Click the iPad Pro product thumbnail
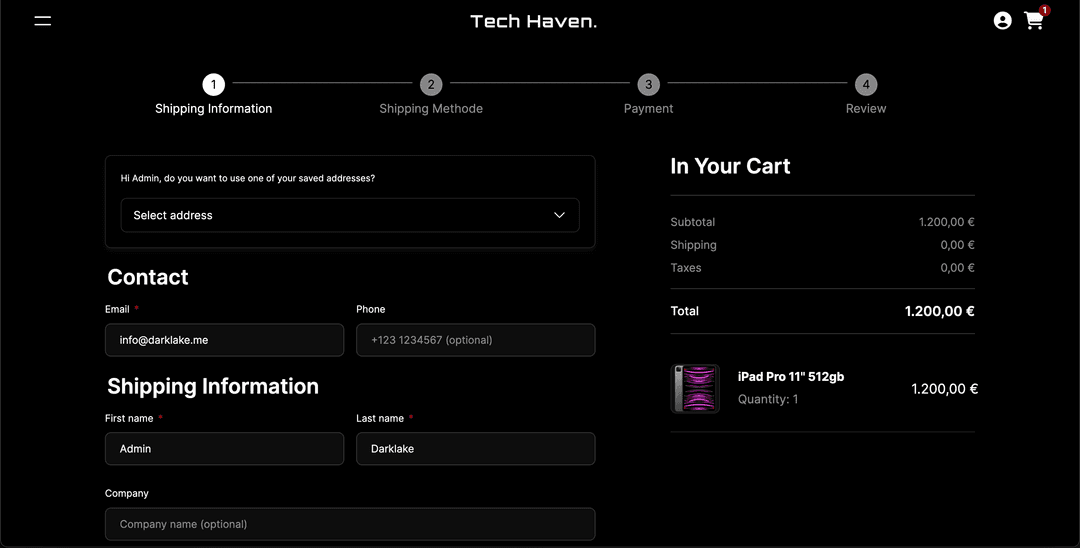 [695, 388]
